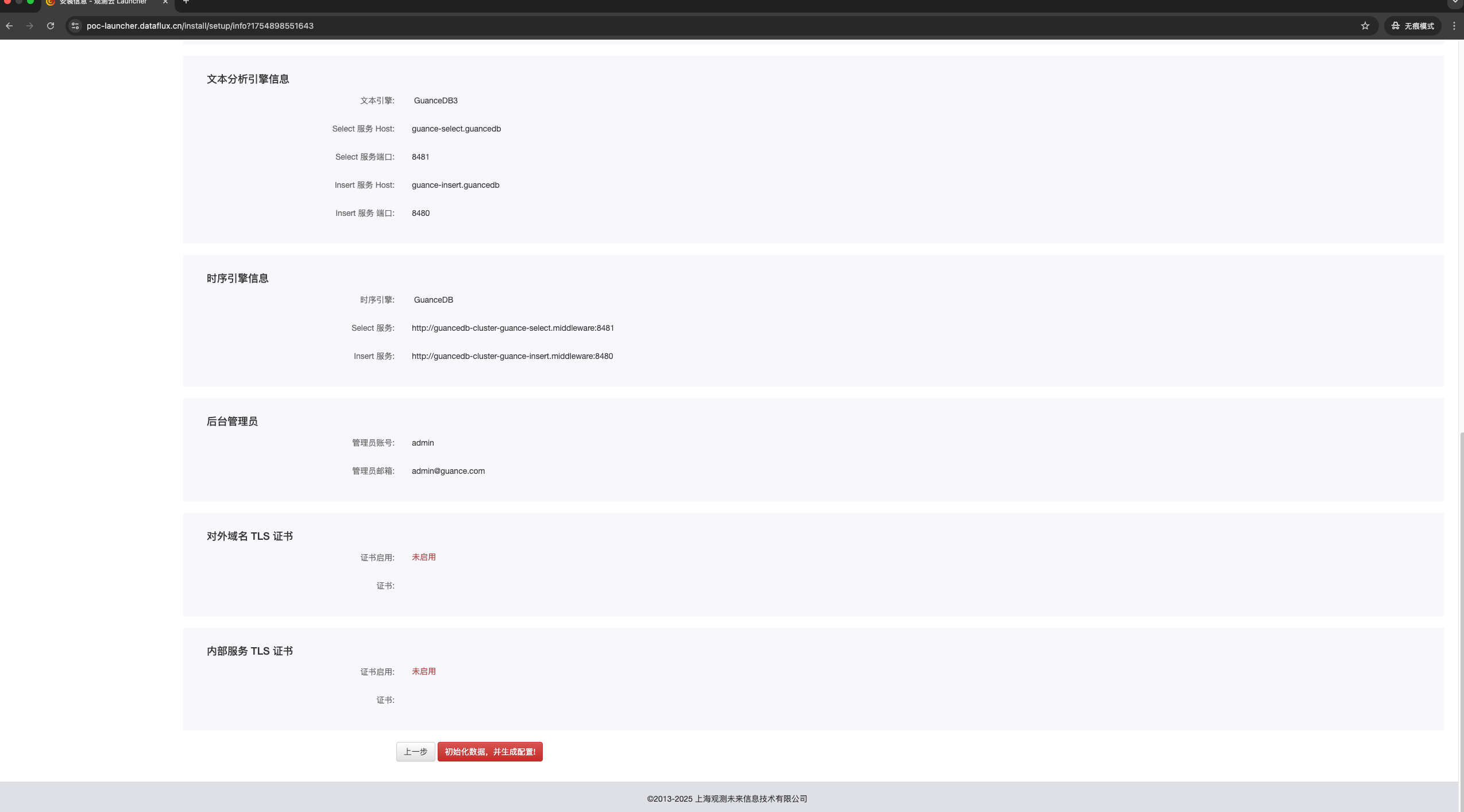Screen dimensions: 1464x812
Task: Click the 后台管理员 heading
Action: coord(232,422)
